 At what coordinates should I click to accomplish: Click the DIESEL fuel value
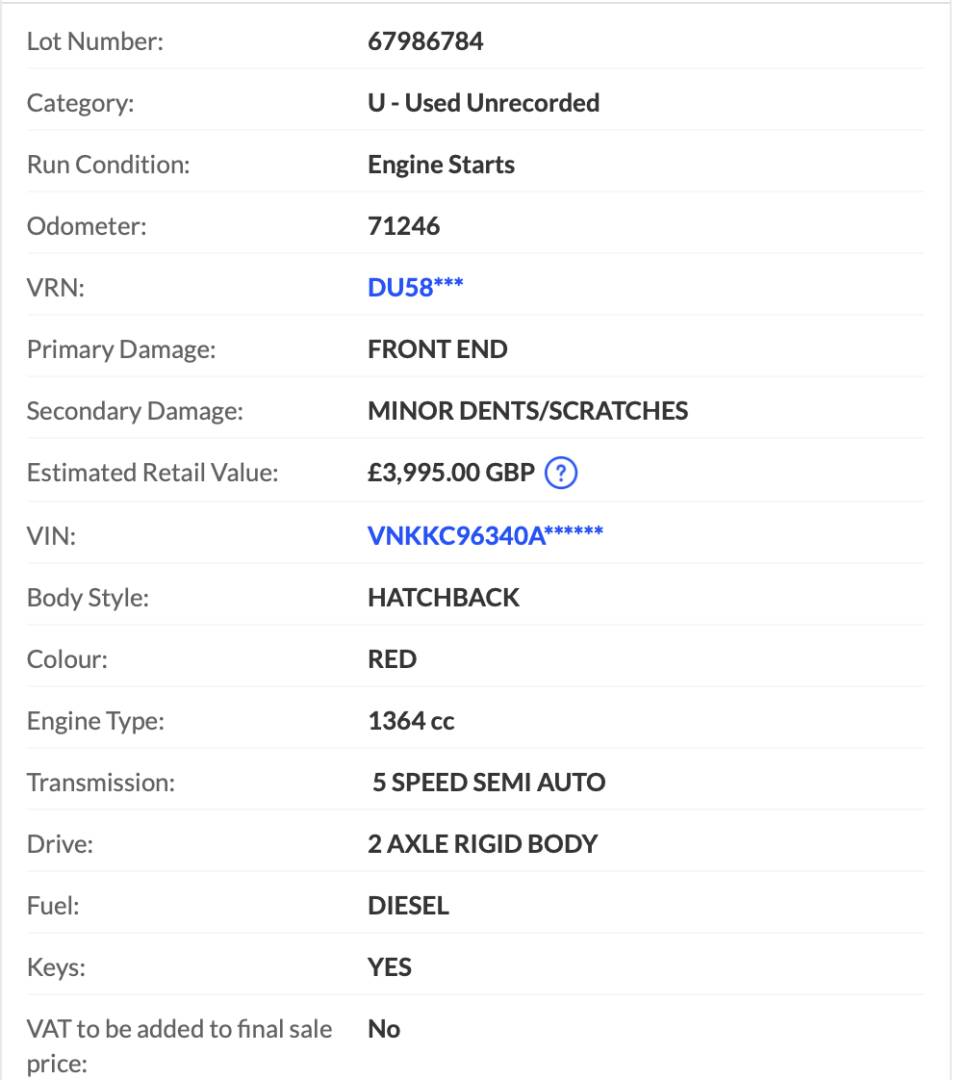tap(408, 906)
